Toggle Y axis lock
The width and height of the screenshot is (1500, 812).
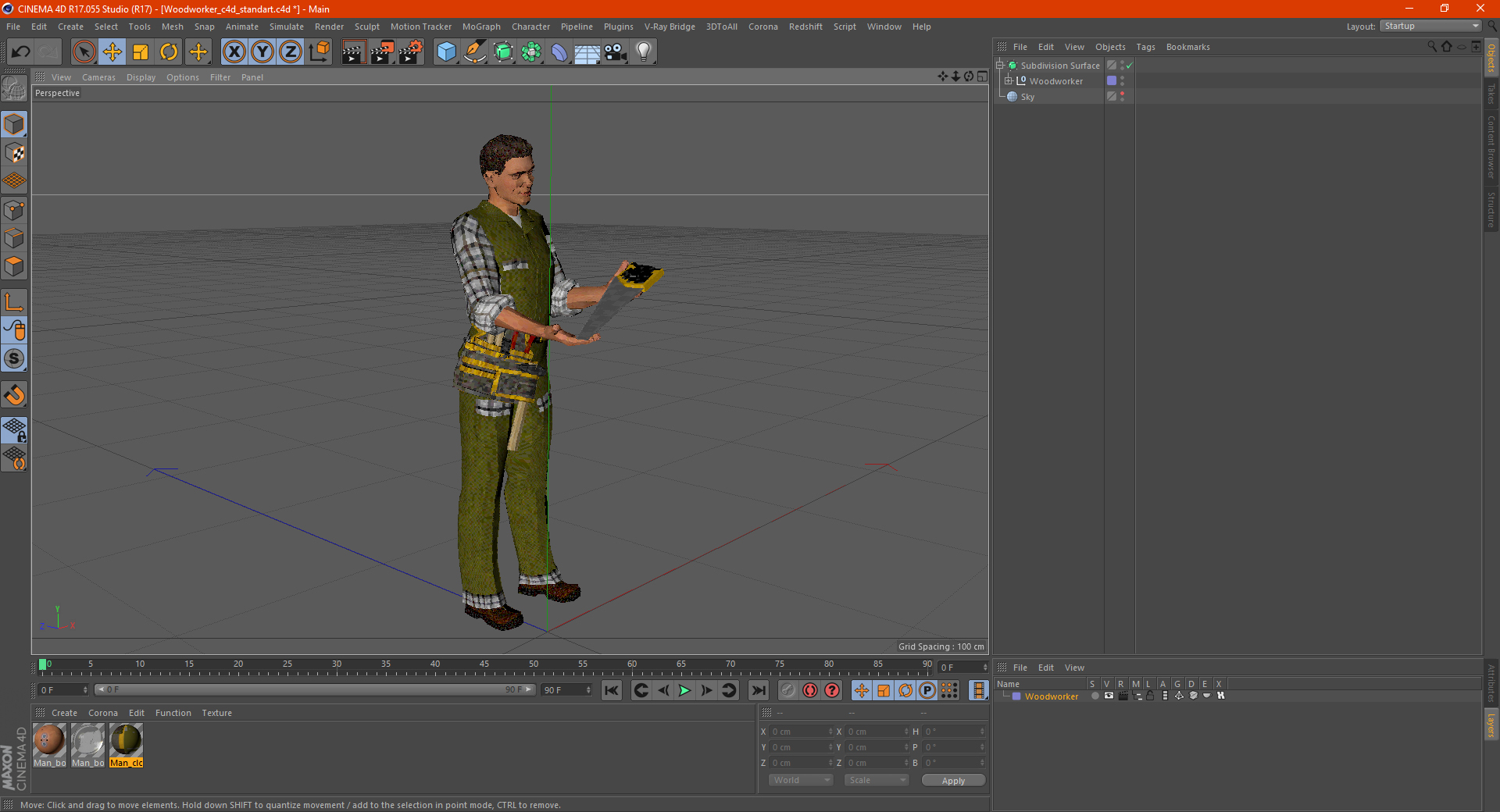(262, 52)
